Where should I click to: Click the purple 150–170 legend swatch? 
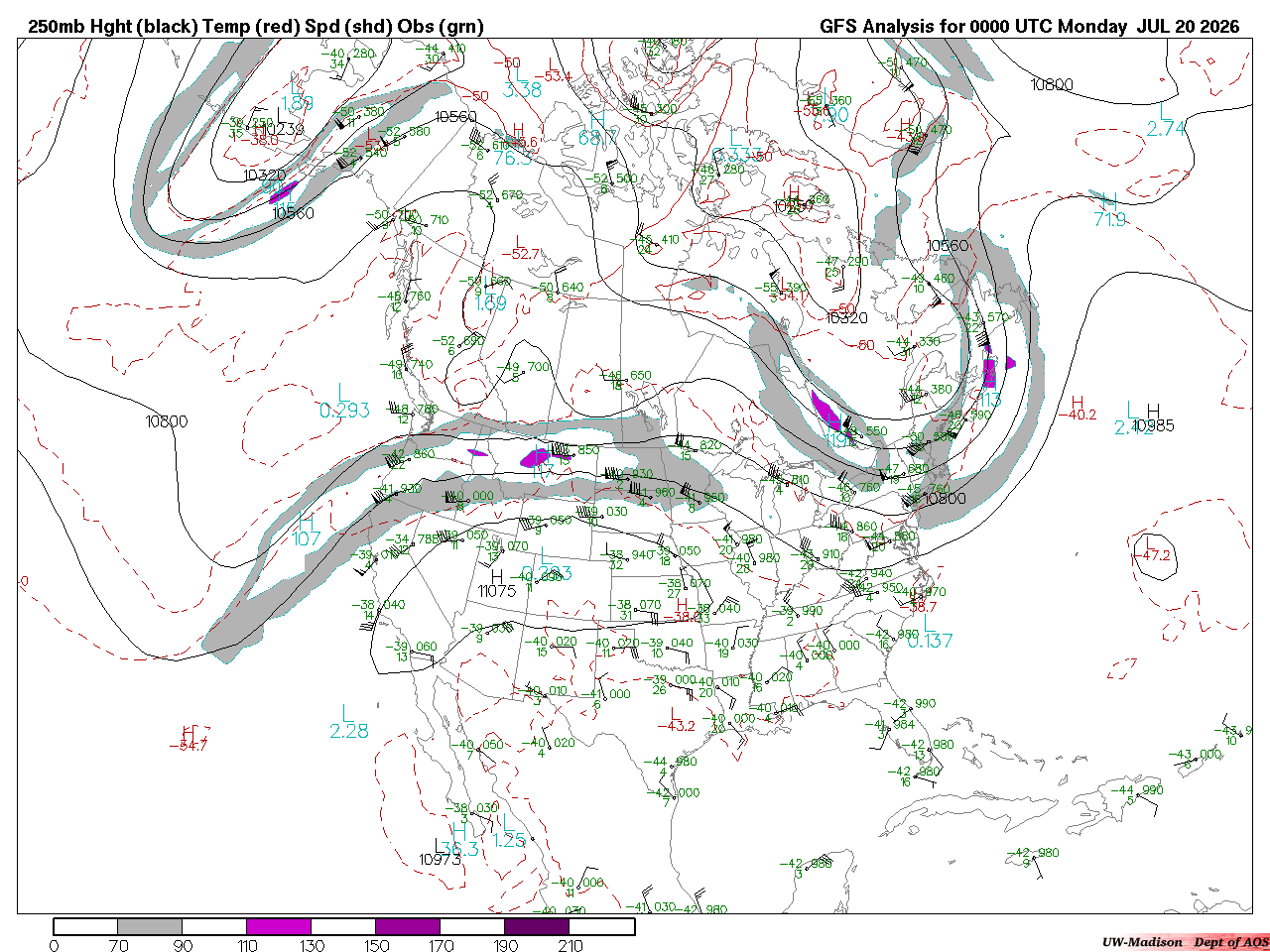(x=408, y=926)
